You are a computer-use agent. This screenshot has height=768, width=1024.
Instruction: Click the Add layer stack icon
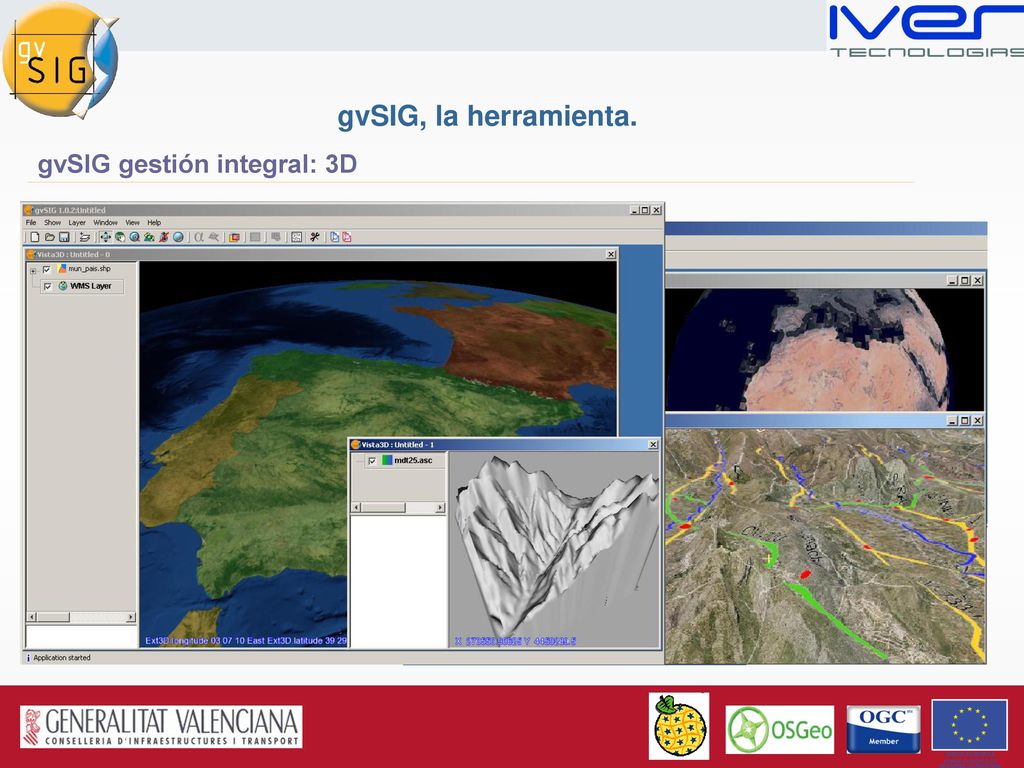(x=85, y=237)
